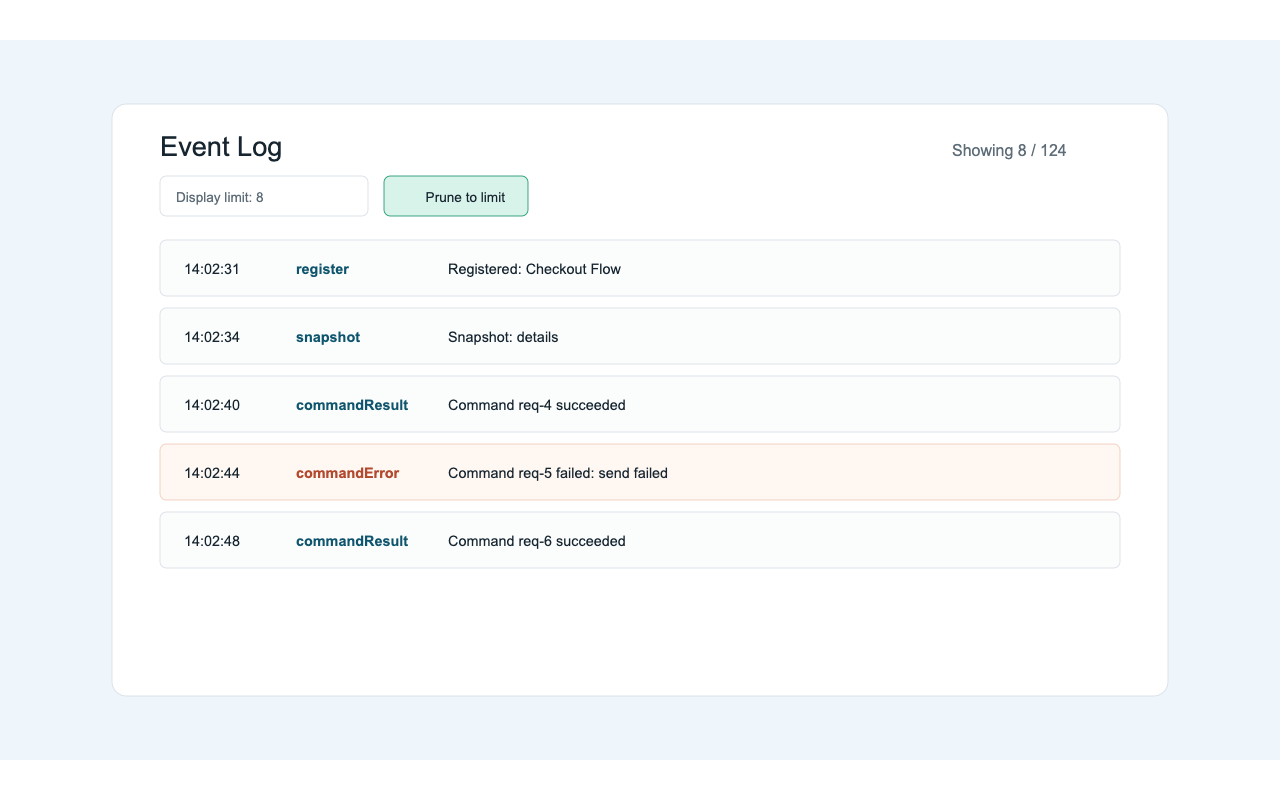Click the snapshot type label
This screenshot has width=1280, height=800.
point(327,337)
